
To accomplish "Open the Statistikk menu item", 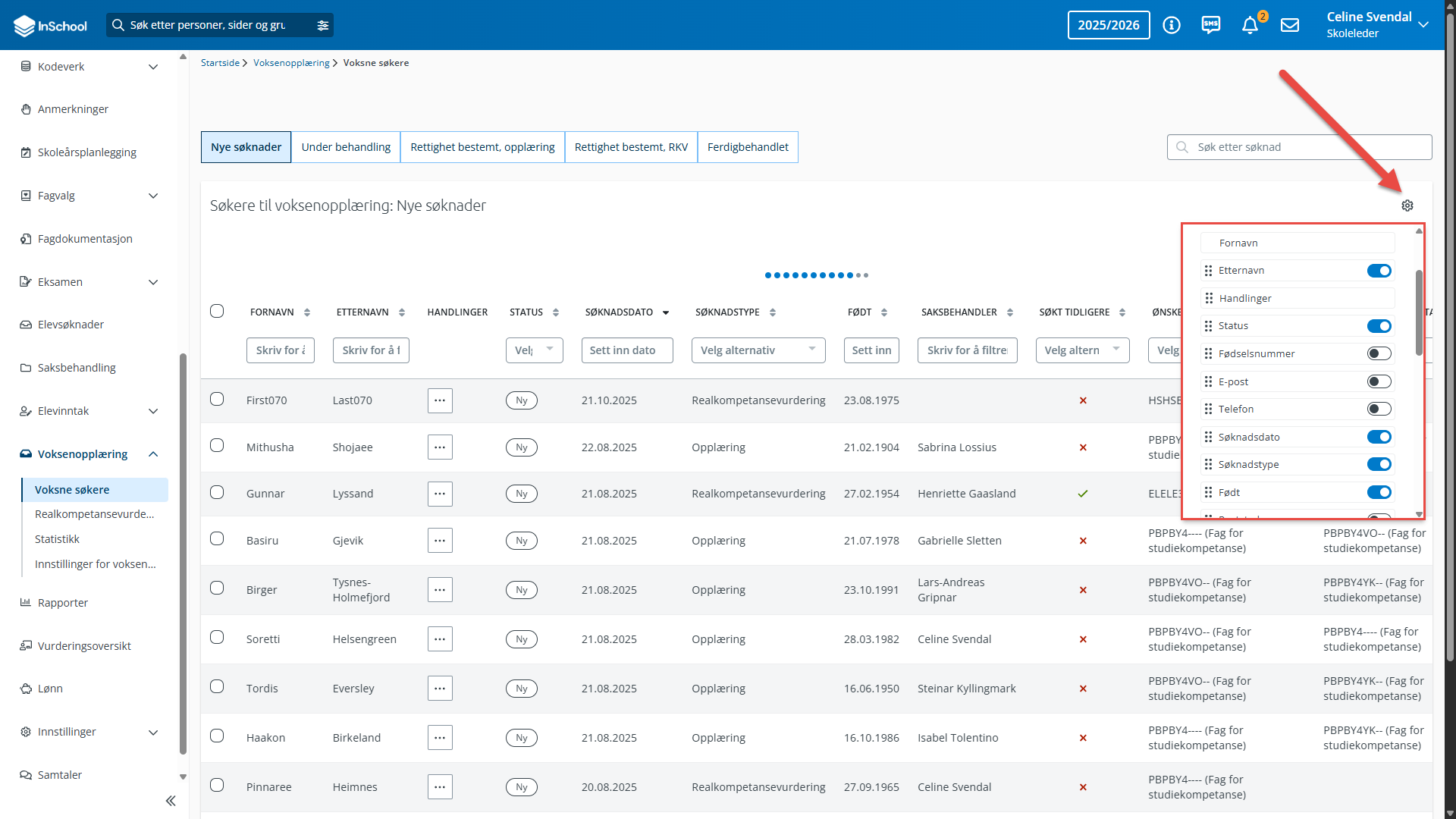I will coord(57,538).
